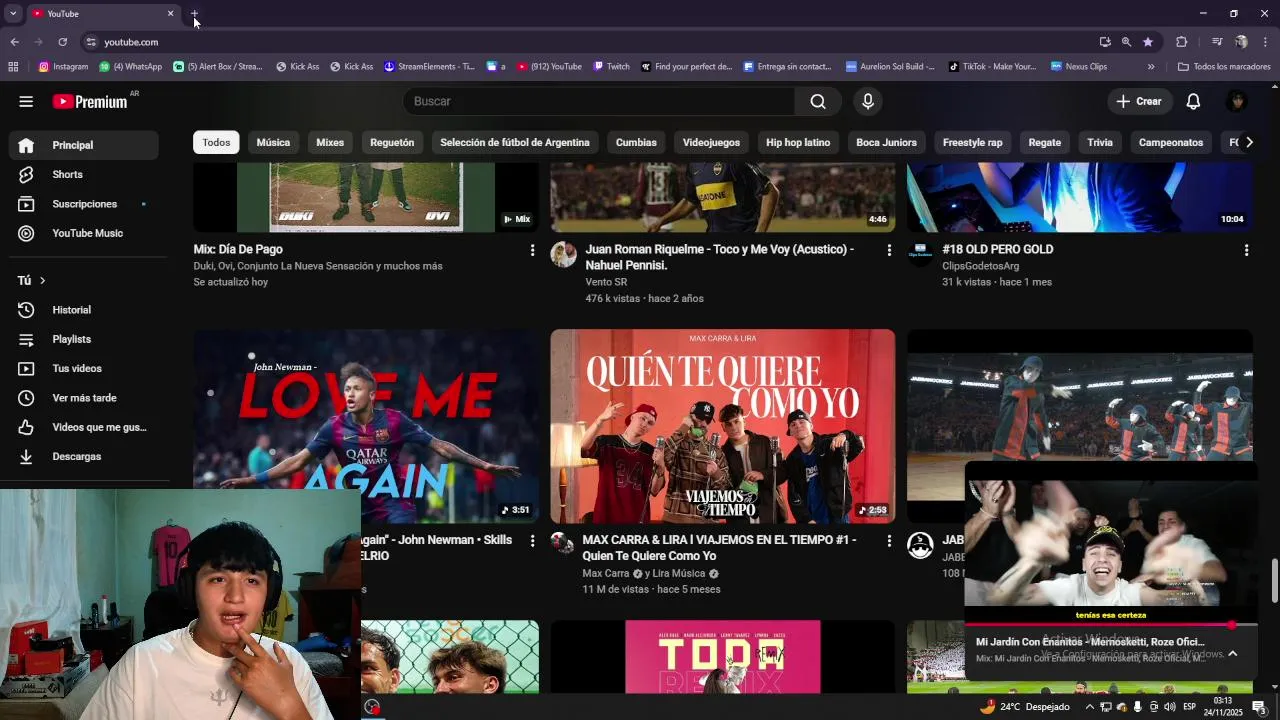Show hidden bookmarks overflow chevron
This screenshot has width=1280, height=720.
tap(1151, 67)
